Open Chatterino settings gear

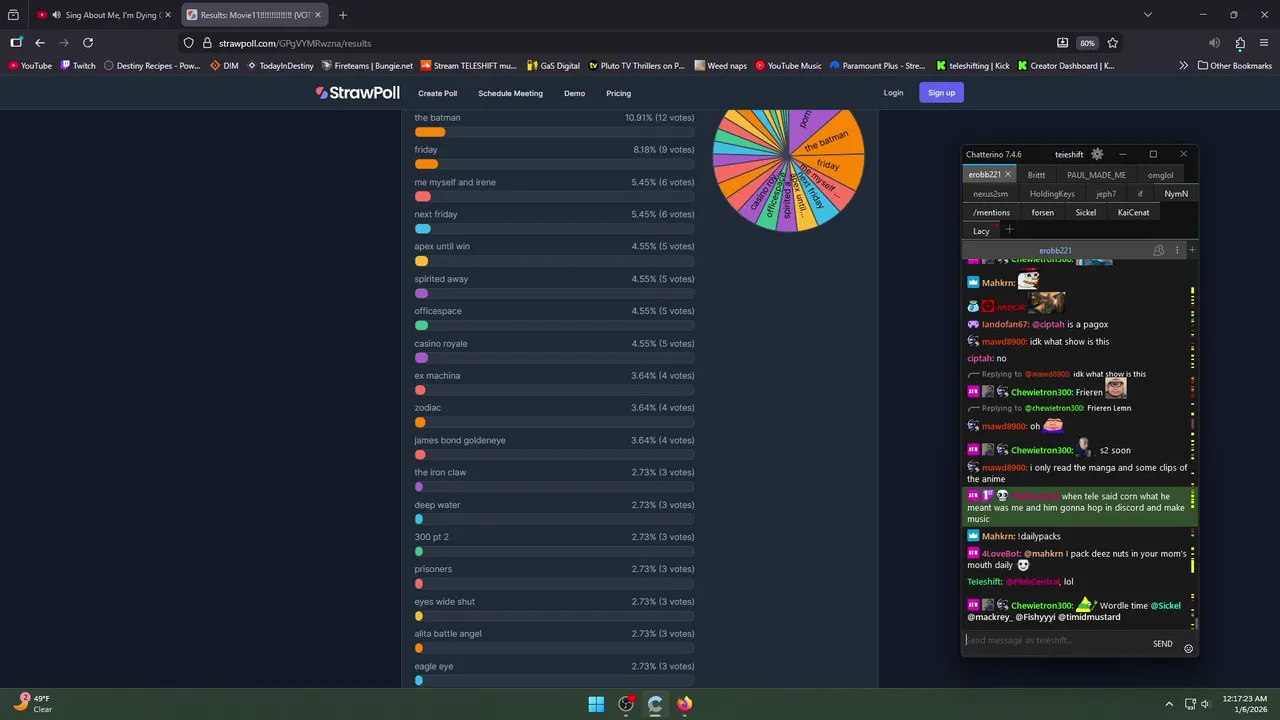(x=1097, y=154)
